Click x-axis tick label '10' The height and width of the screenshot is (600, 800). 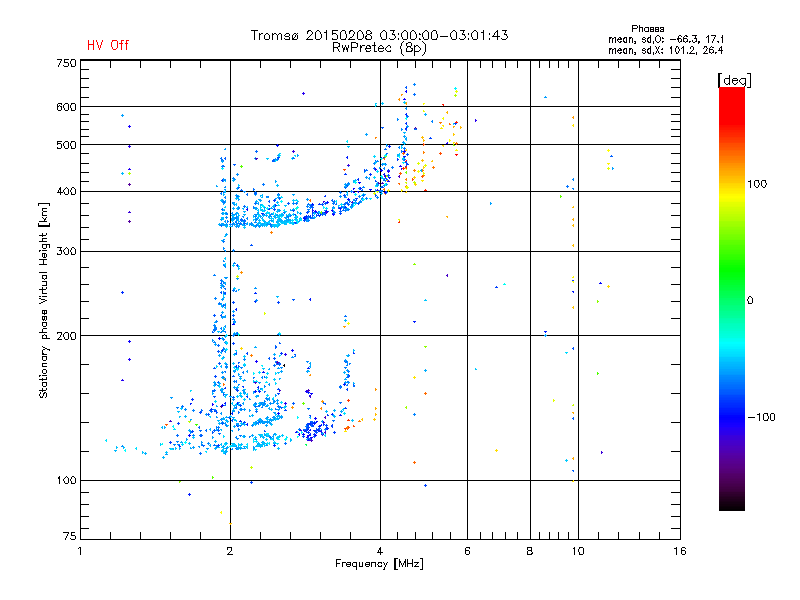click(578, 551)
